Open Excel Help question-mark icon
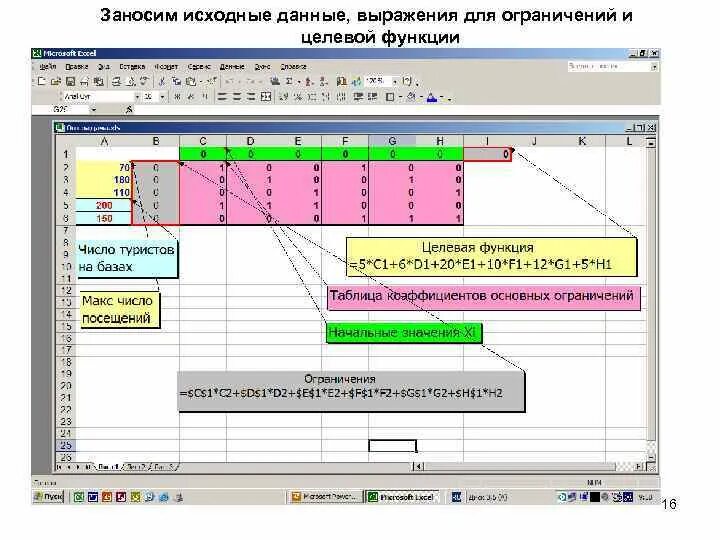Viewport: 720px width, 540px height. click(x=407, y=81)
